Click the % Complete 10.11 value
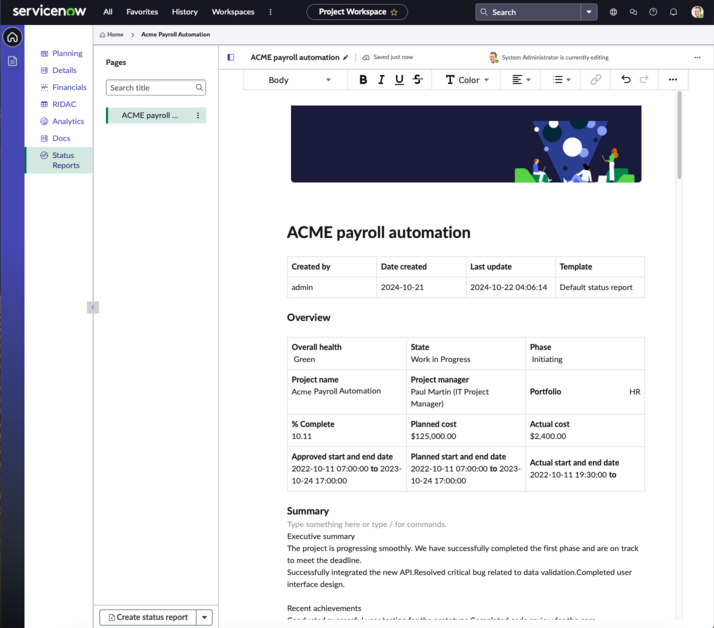714x628 pixels. point(301,436)
